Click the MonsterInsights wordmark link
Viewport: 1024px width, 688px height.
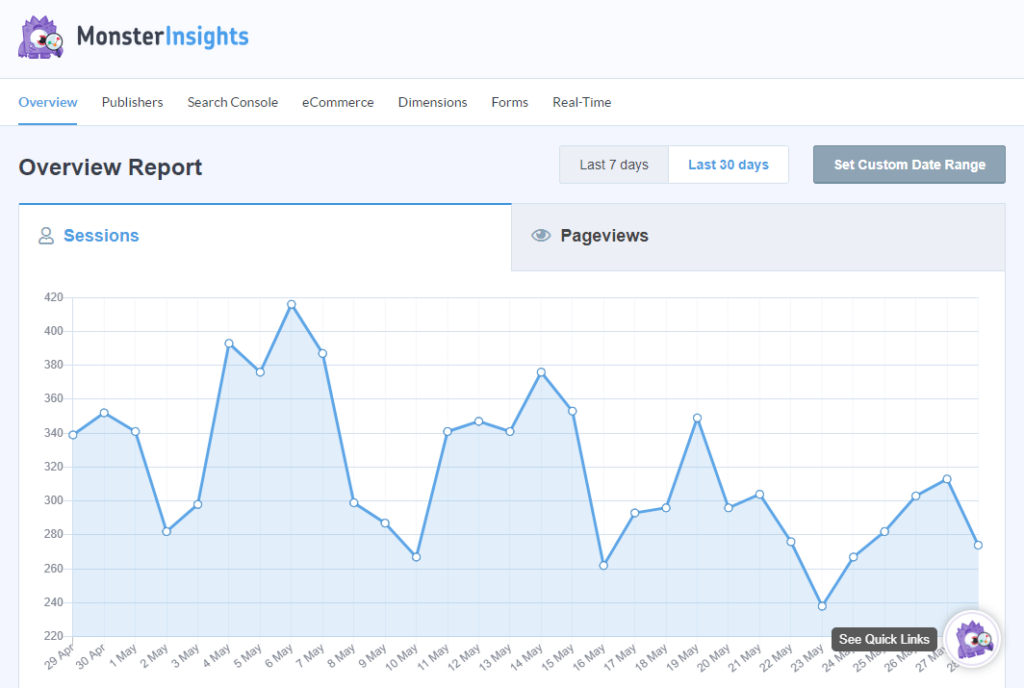pyautogui.click(x=160, y=36)
